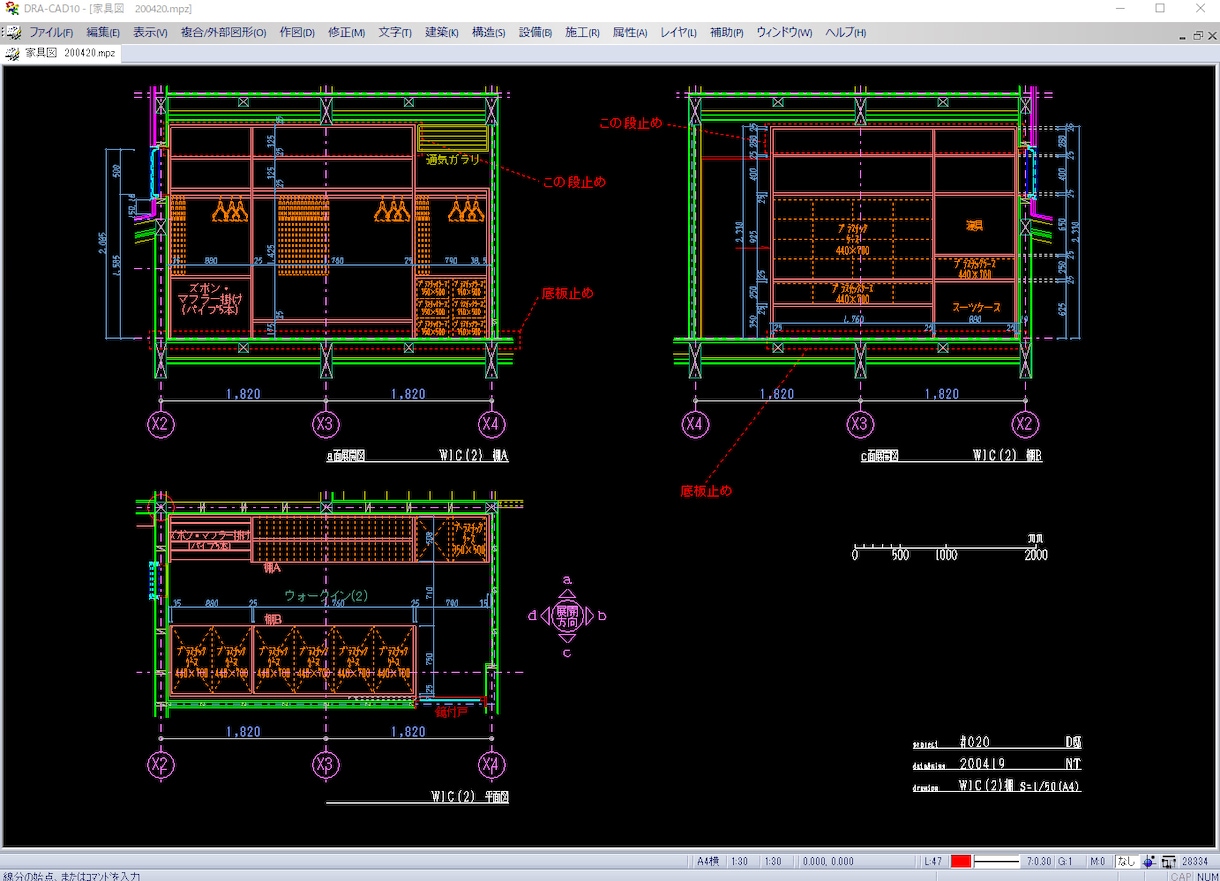Click the blue snap globe icon in status bar
The height and width of the screenshot is (881, 1220).
pos(1150,861)
